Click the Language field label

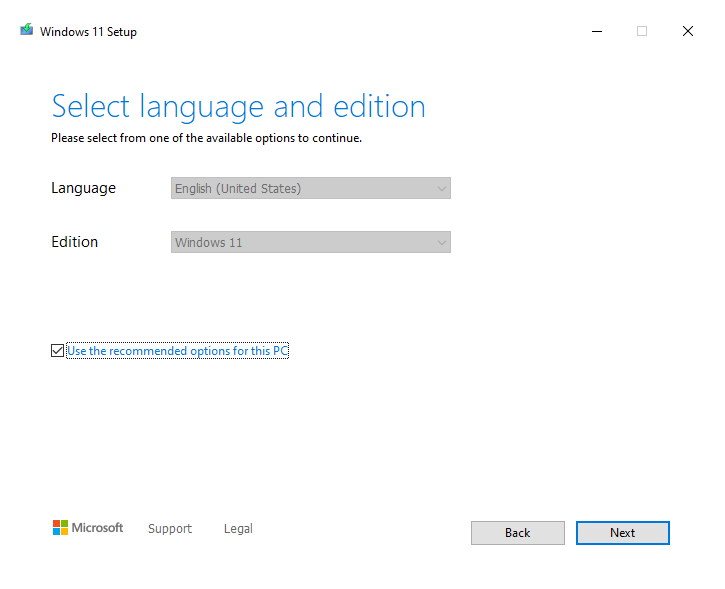pyautogui.click(x=83, y=188)
